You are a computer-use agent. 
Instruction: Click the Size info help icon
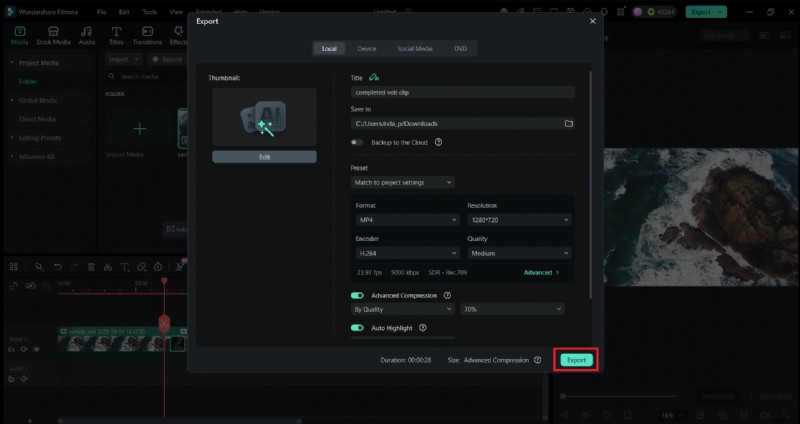point(537,360)
